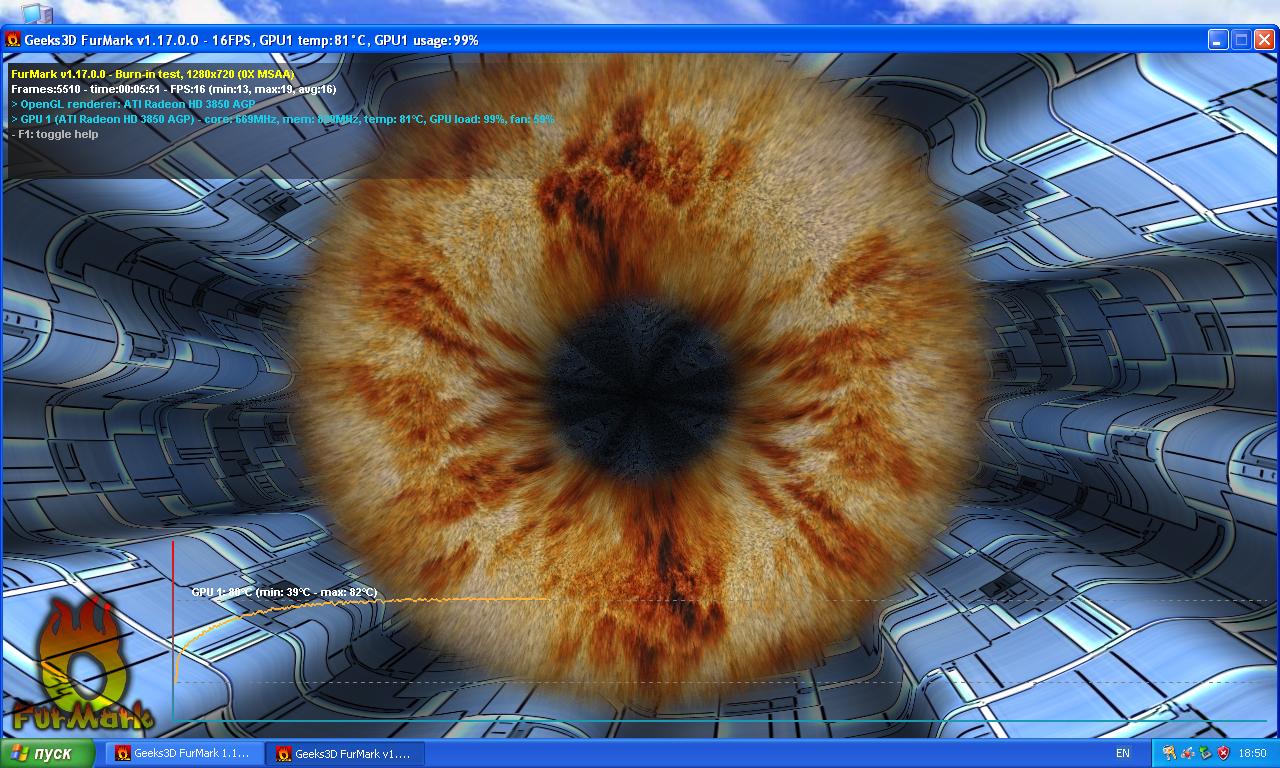Viewport: 1280px width, 768px height.
Task: Open the EN language indicator
Action: tap(1123, 753)
